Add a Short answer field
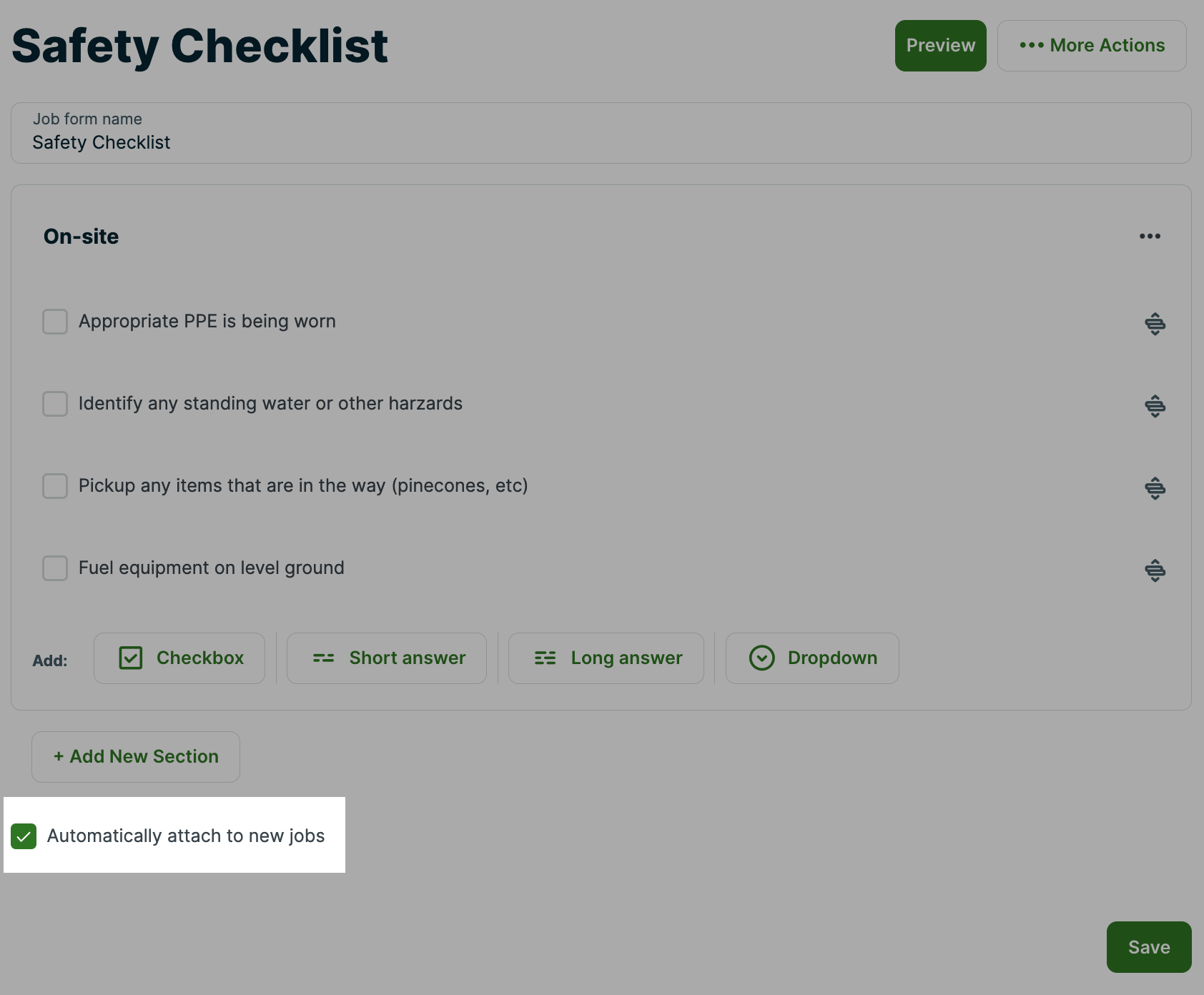This screenshot has height=995, width=1204. tap(387, 658)
